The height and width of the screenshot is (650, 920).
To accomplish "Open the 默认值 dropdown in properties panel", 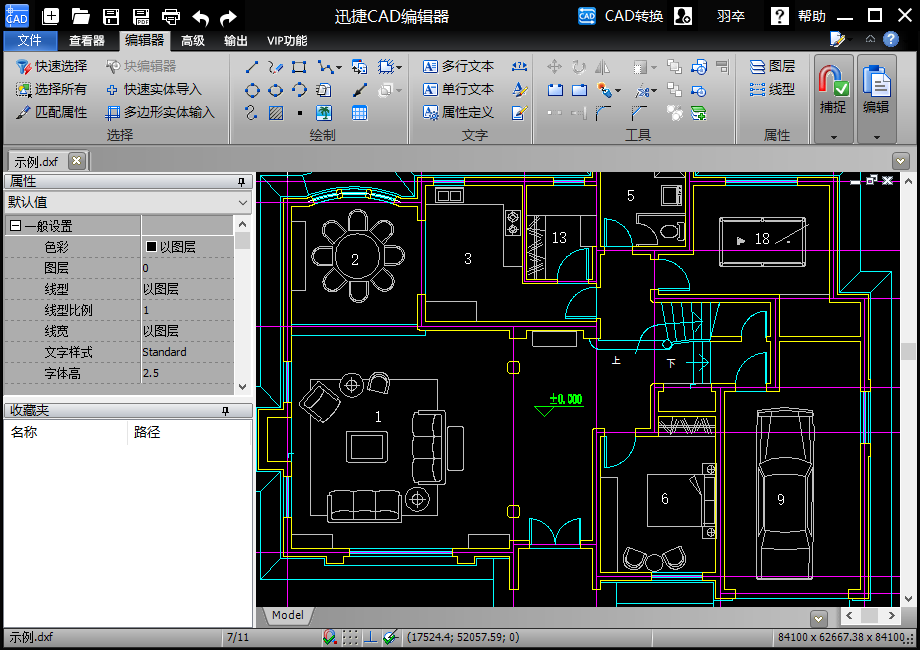I will point(128,202).
